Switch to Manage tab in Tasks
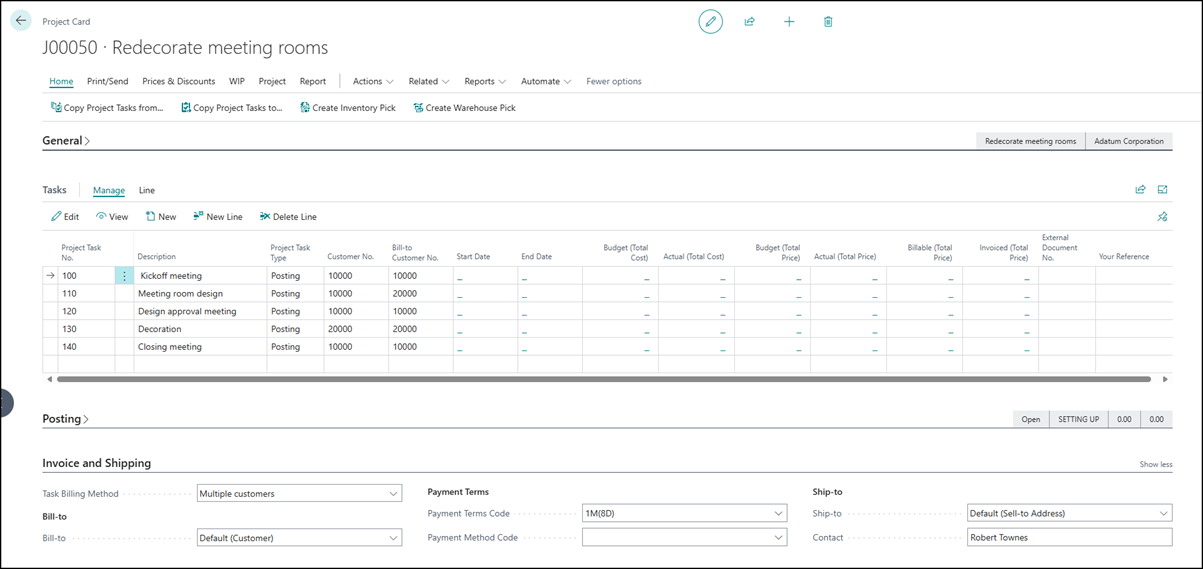 [109, 190]
